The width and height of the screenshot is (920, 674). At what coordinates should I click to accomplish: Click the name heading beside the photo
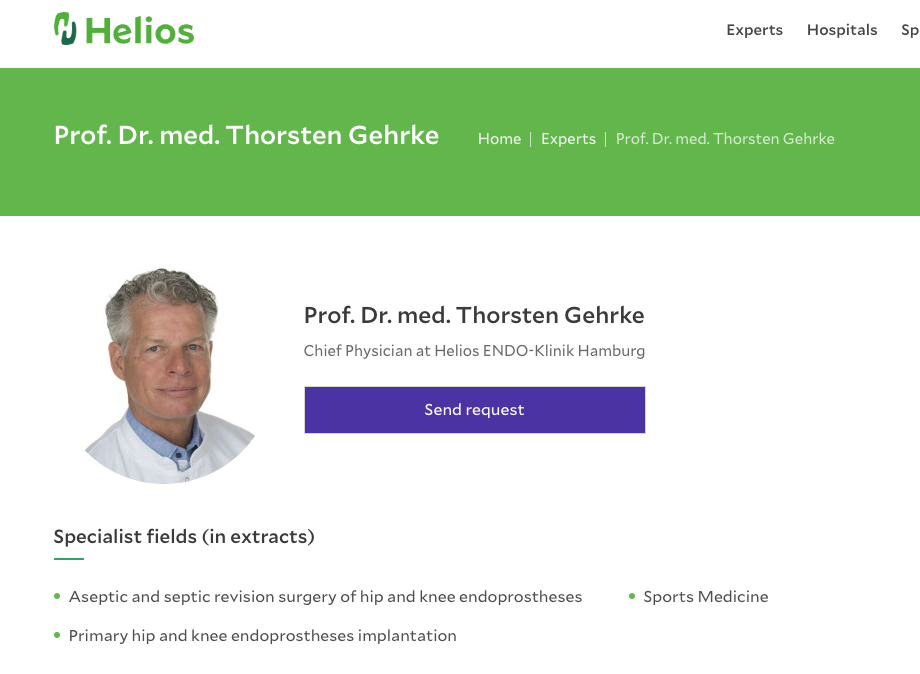coord(474,316)
